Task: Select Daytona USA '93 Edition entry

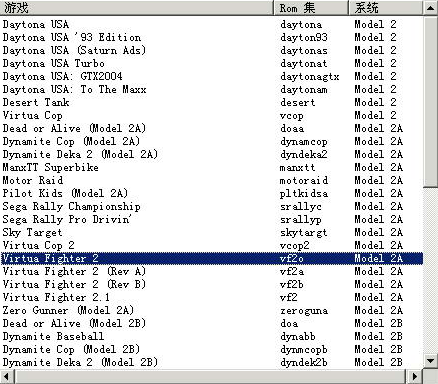Action: [211, 37]
